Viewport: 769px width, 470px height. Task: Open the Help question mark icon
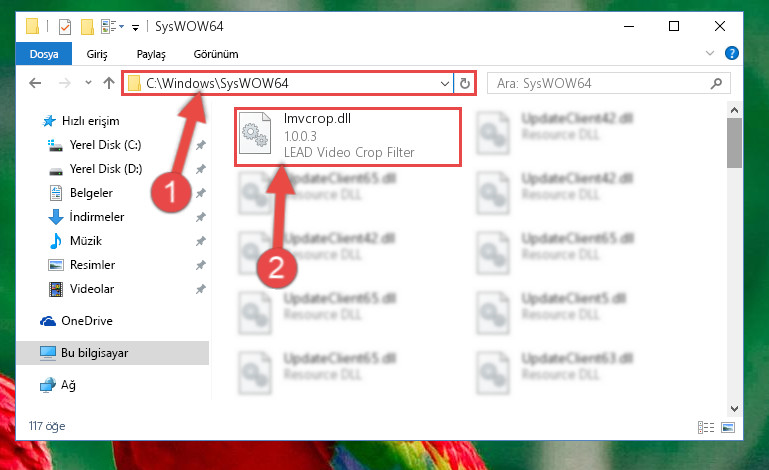tap(731, 53)
